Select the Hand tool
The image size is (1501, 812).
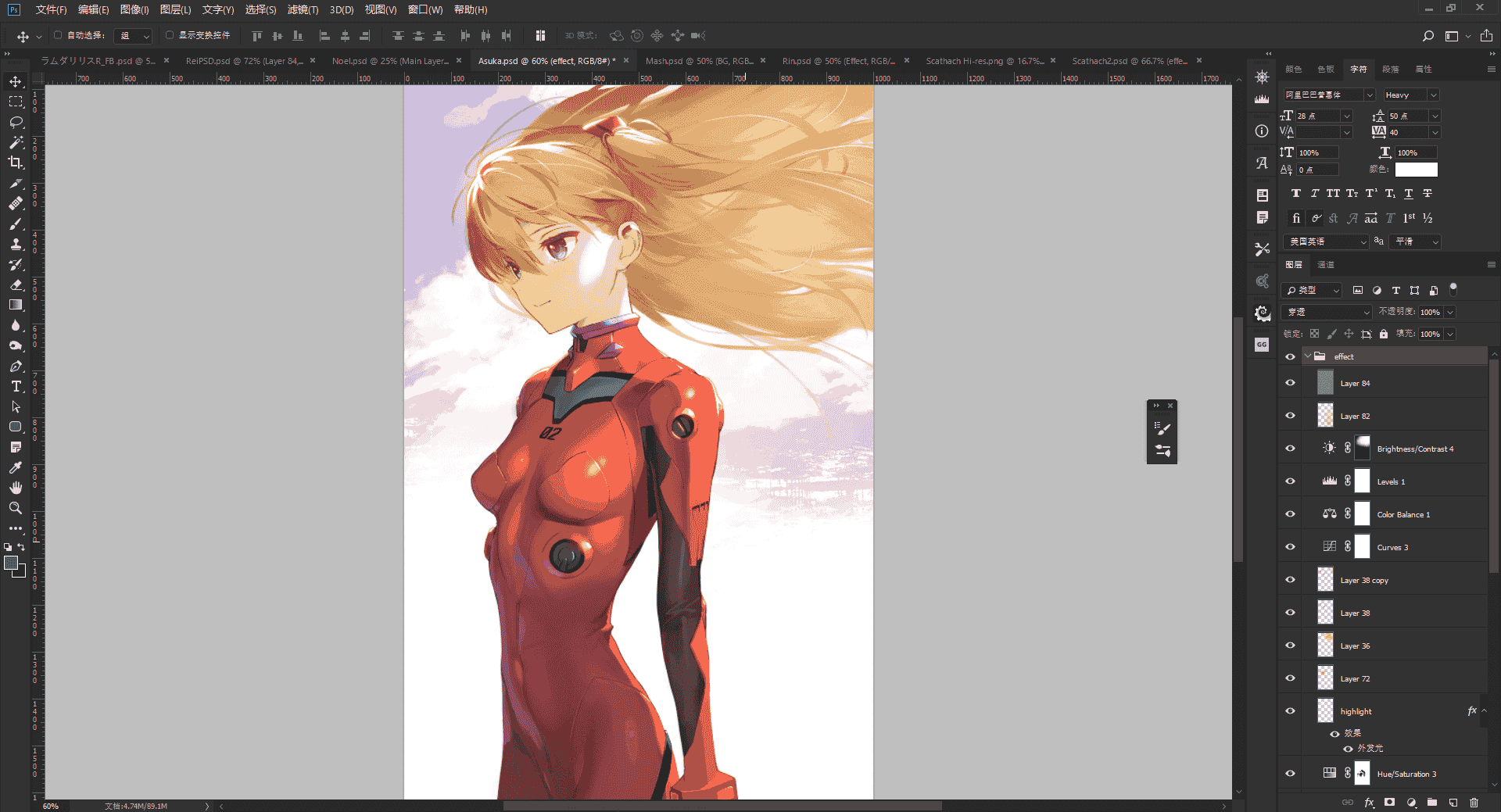click(x=16, y=488)
